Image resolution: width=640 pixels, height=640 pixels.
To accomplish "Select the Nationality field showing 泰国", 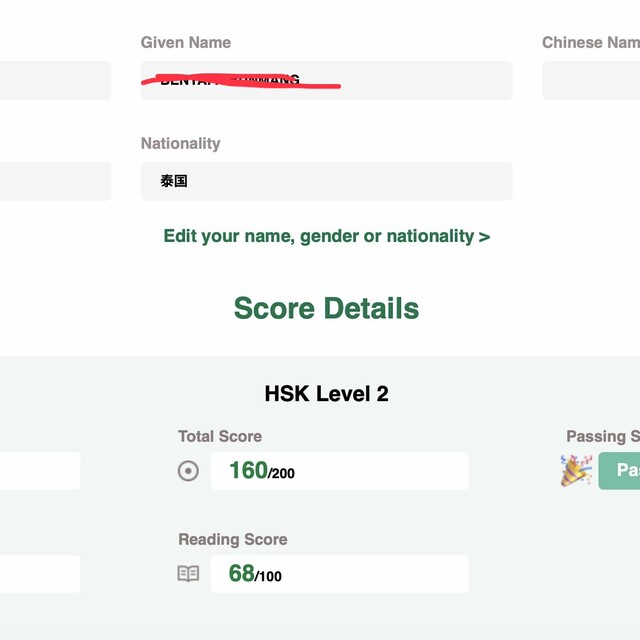I will (326, 181).
